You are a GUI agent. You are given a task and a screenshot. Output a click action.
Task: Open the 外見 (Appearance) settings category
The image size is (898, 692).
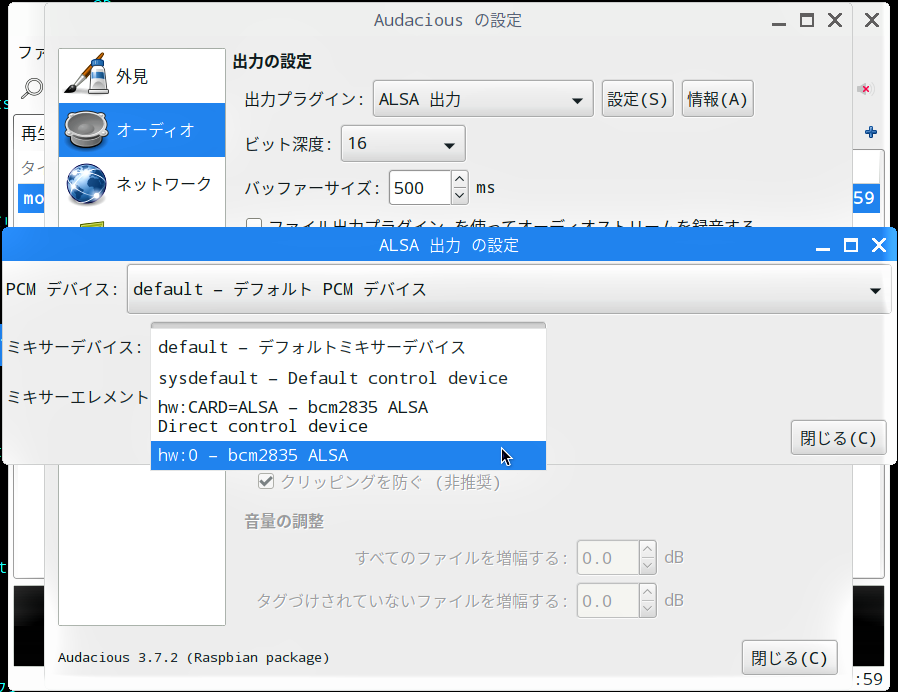[141, 76]
